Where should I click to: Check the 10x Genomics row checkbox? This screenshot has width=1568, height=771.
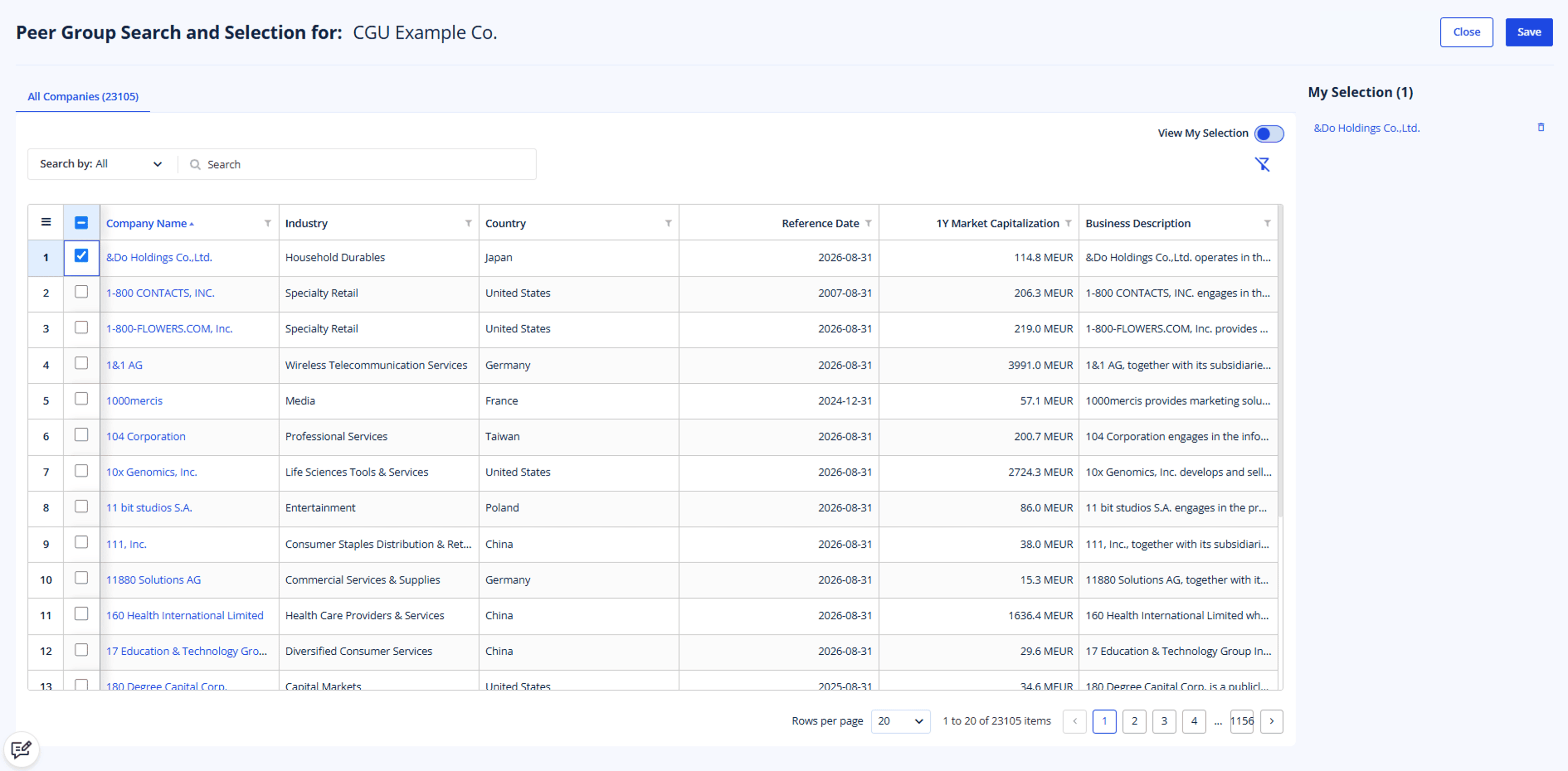pos(81,470)
